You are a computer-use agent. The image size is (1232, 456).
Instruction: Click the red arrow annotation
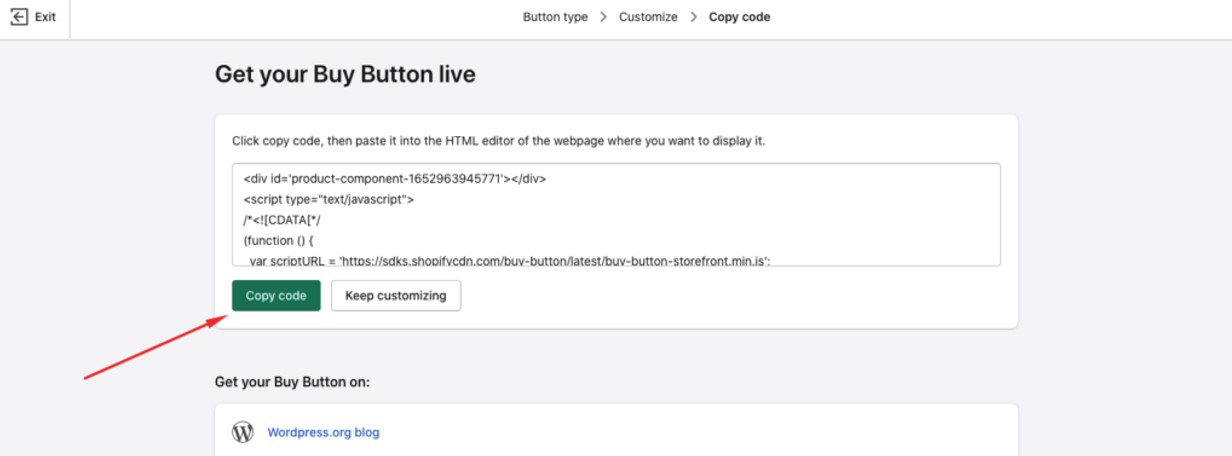(150, 348)
